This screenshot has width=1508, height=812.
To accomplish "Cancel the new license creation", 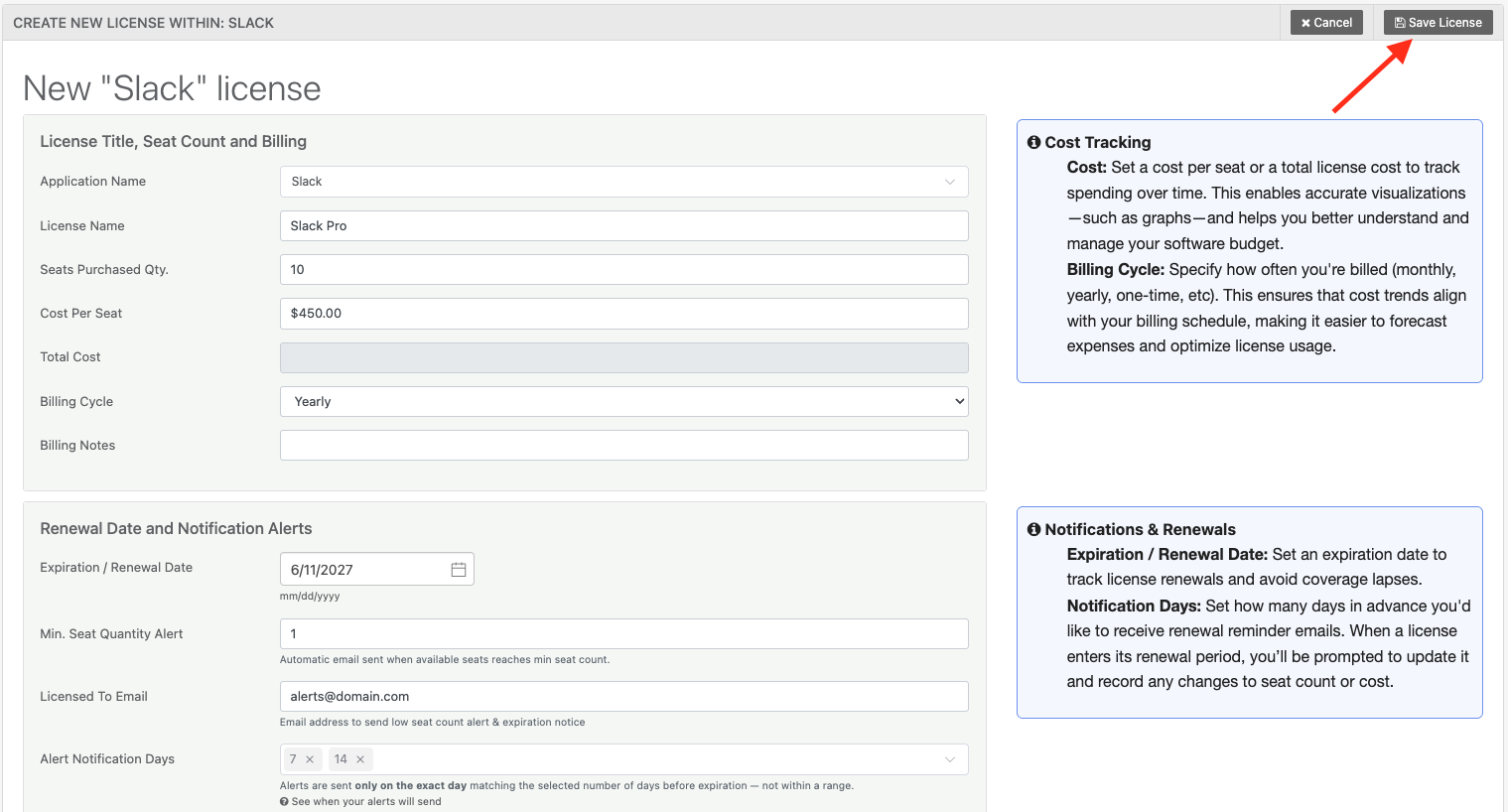I will [x=1326, y=22].
